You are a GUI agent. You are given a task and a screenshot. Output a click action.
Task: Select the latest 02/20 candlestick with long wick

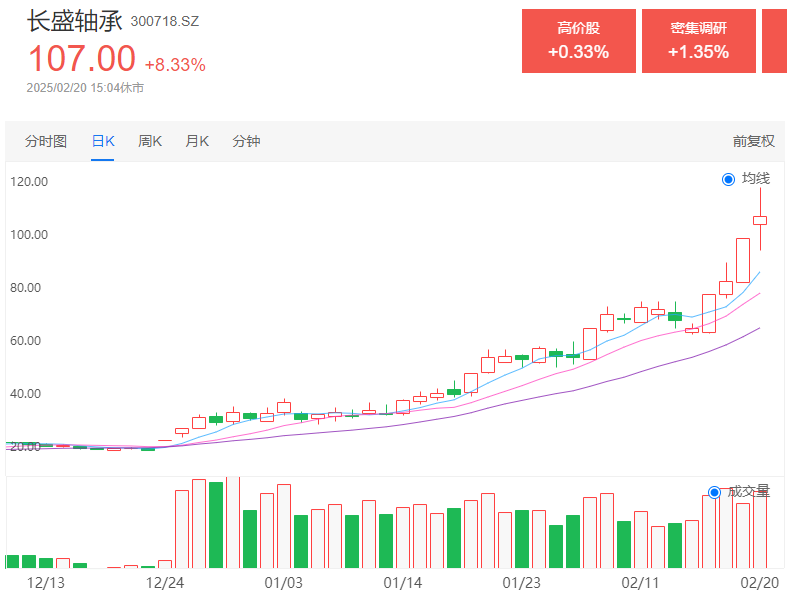760,220
